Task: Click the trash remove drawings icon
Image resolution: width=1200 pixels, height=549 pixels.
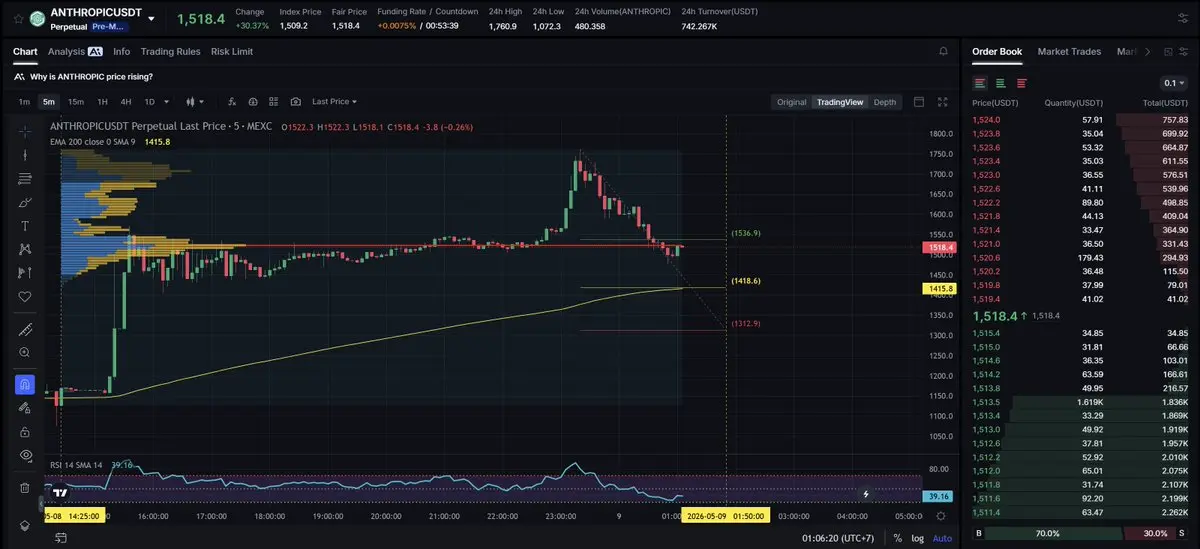Action: [25, 488]
